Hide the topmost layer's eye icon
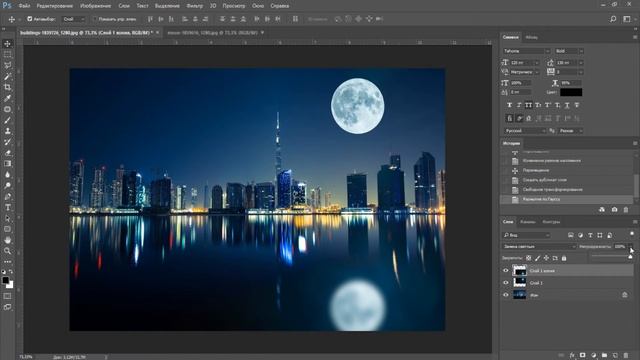The height and width of the screenshot is (360, 640). click(x=506, y=271)
